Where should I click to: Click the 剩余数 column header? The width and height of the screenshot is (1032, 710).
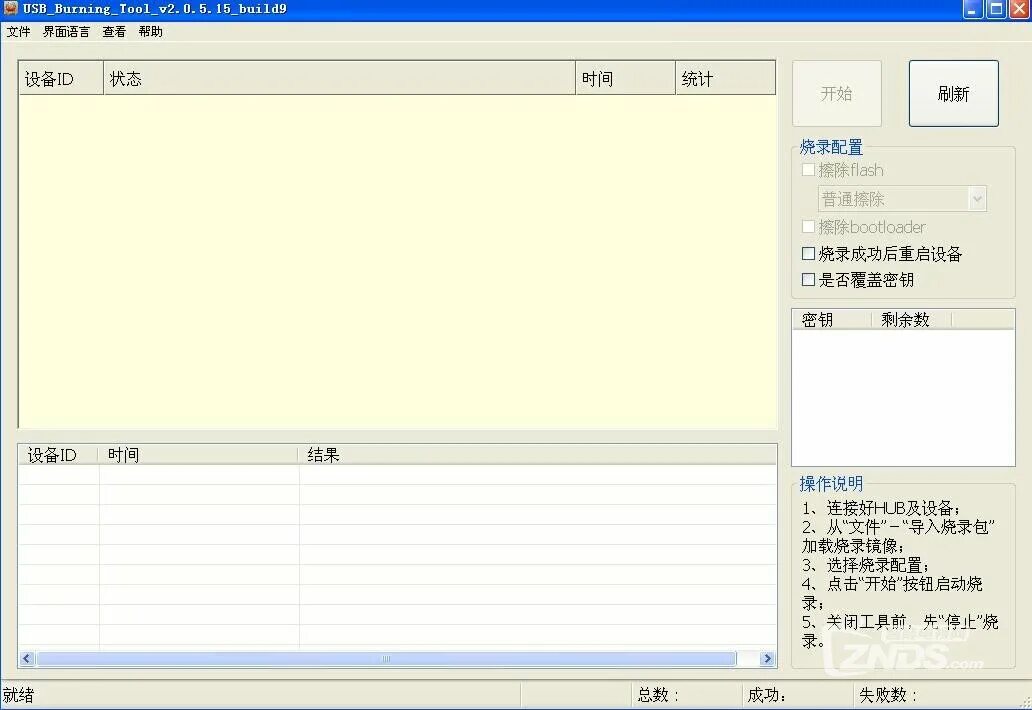point(912,320)
